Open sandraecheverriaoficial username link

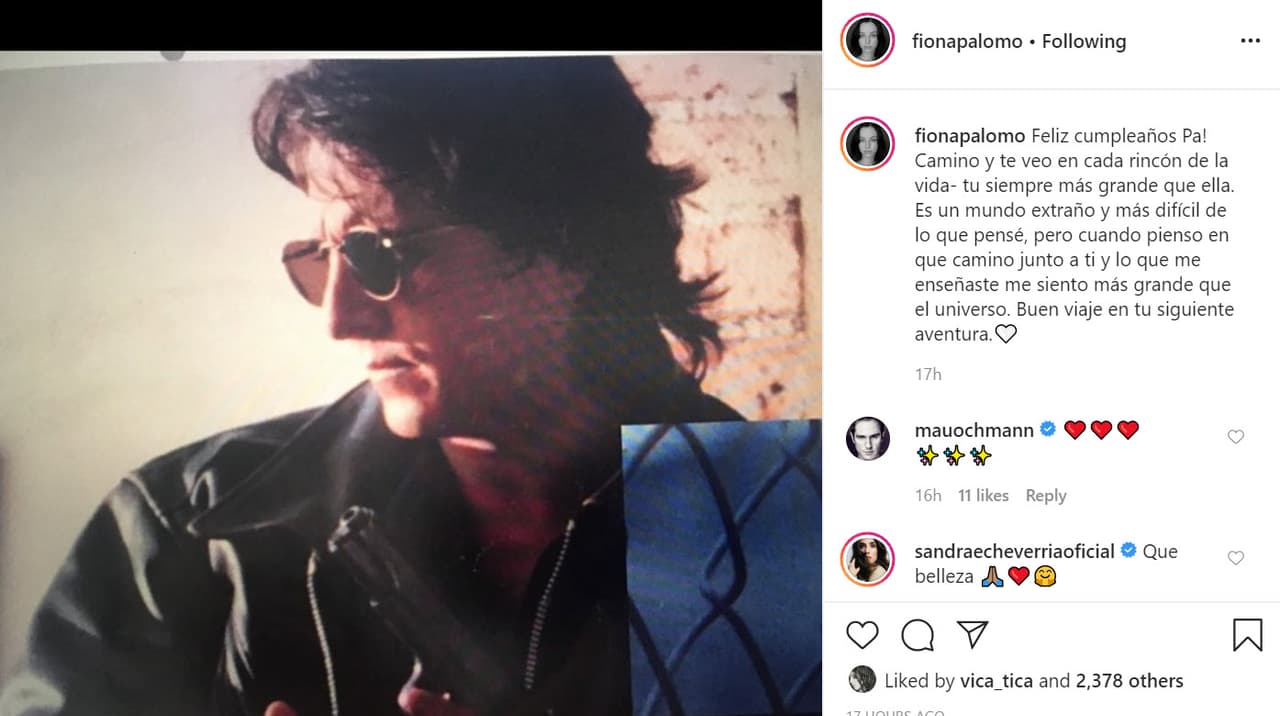click(1014, 551)
